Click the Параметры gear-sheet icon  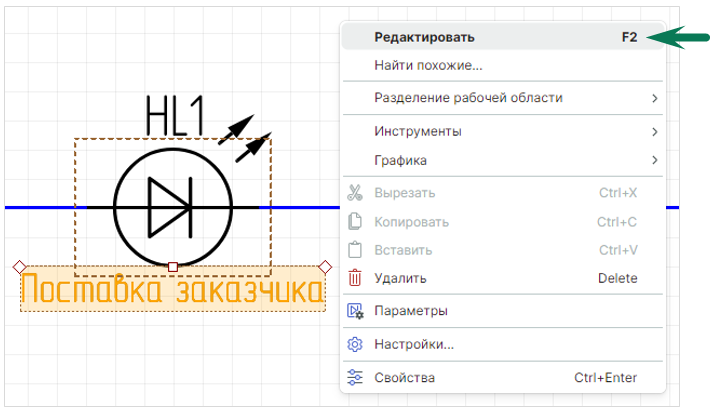pos(355,311)
